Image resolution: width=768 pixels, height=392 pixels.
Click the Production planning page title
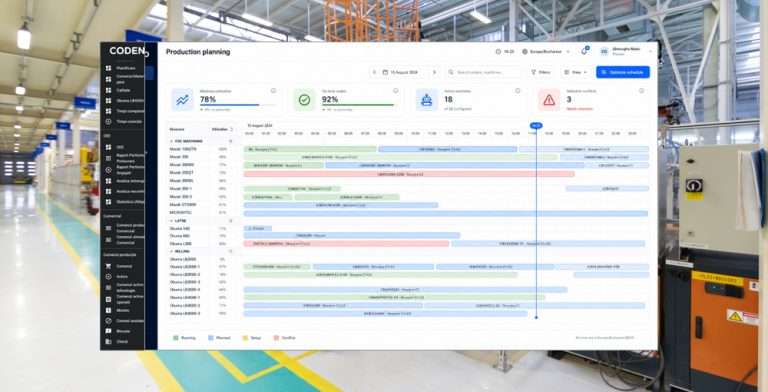pyautogui.click(x=198, y=52)
